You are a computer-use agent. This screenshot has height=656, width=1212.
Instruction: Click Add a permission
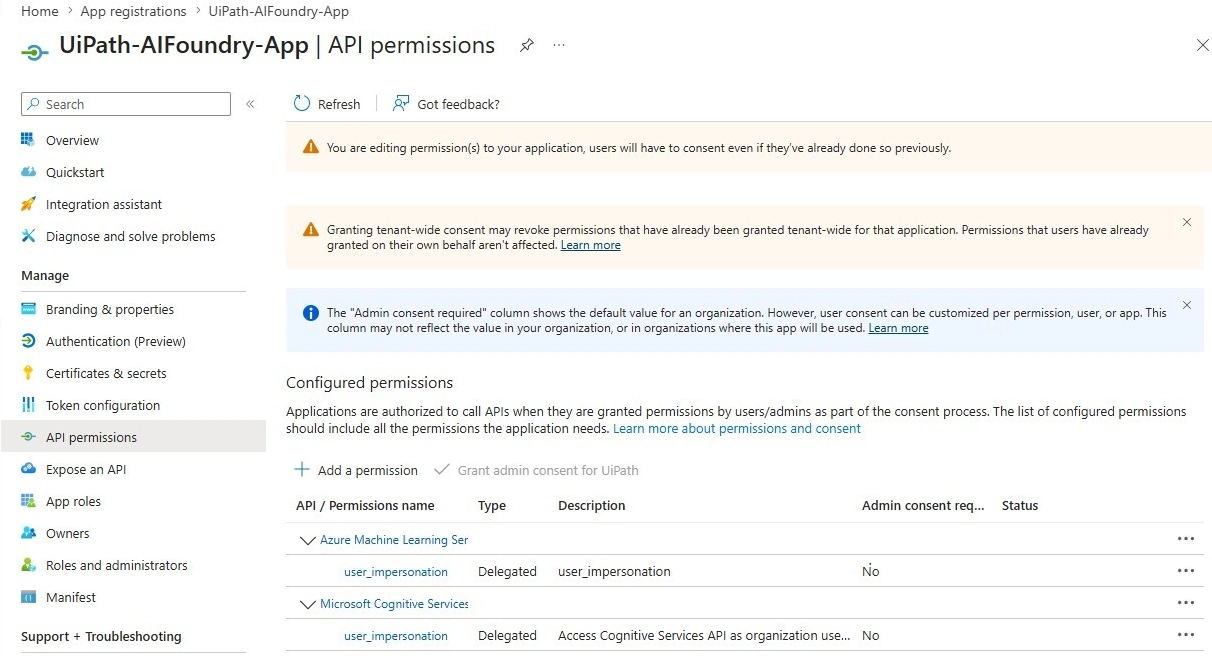(356, 470)
